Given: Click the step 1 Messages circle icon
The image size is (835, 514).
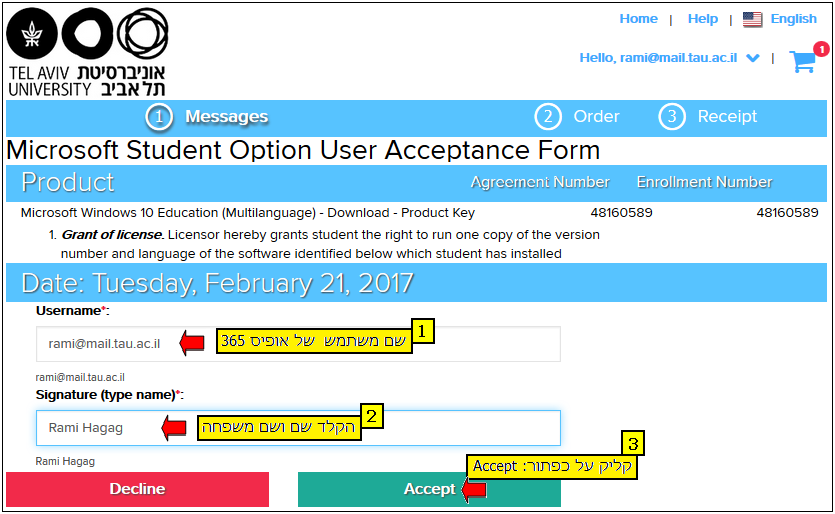Looking at the screenshot, I should [x=159, y=117].
